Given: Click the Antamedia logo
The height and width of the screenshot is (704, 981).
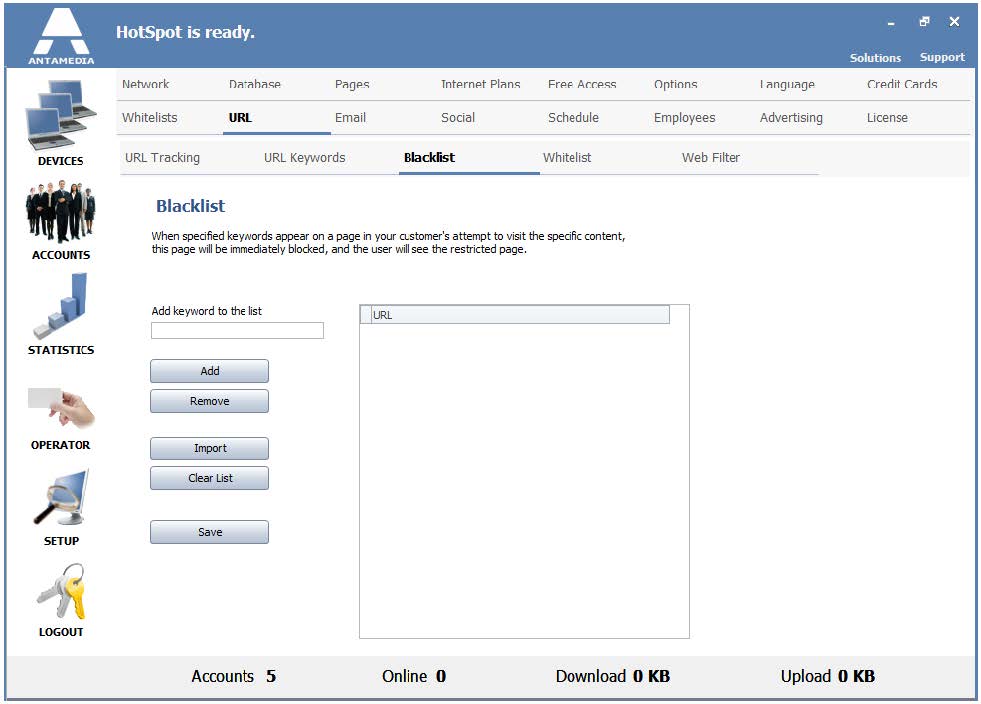Looking at the screenshot, I should 61,36.
